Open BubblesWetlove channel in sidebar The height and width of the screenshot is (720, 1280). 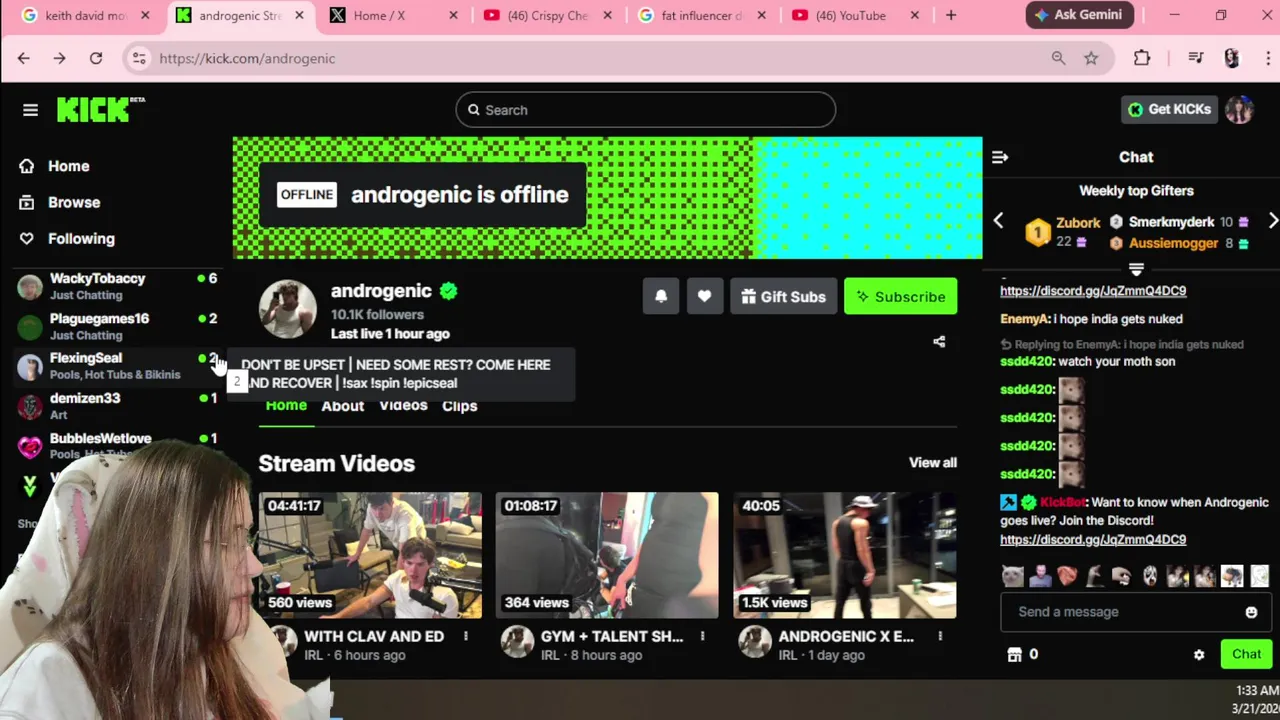[x=118, y=444]
